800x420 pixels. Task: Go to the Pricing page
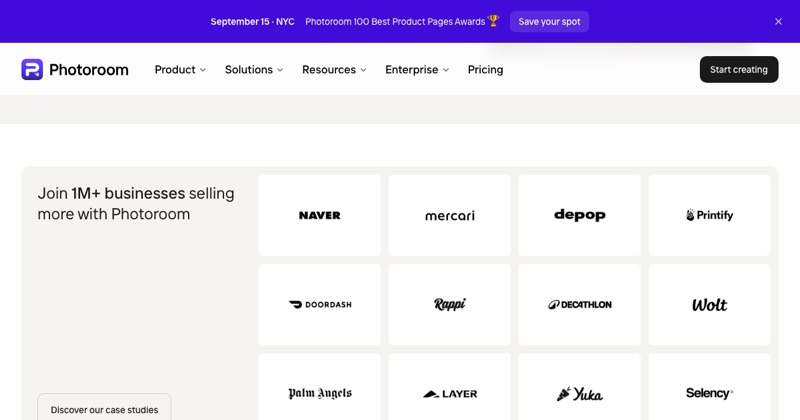pyautogui.click(x=485, y=69)
